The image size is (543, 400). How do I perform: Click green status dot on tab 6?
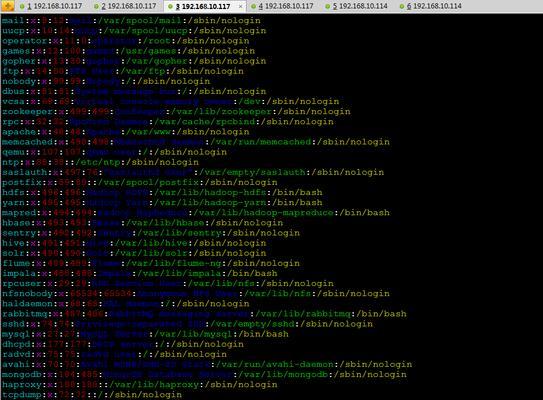click(402, 7)
